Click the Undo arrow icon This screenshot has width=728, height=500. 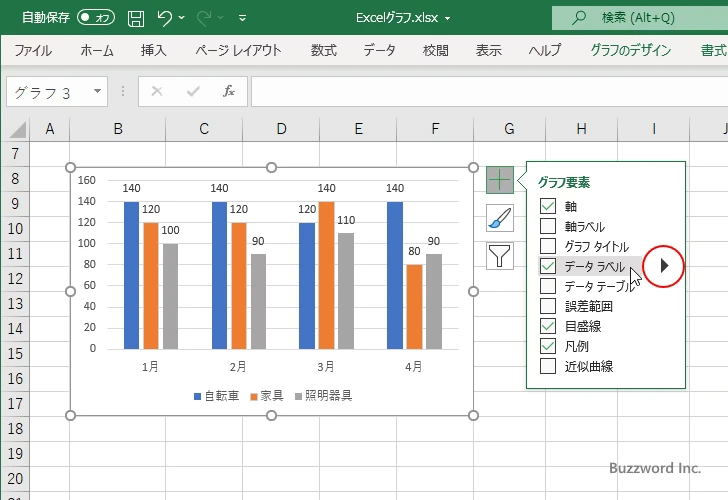tap(164, 18)
